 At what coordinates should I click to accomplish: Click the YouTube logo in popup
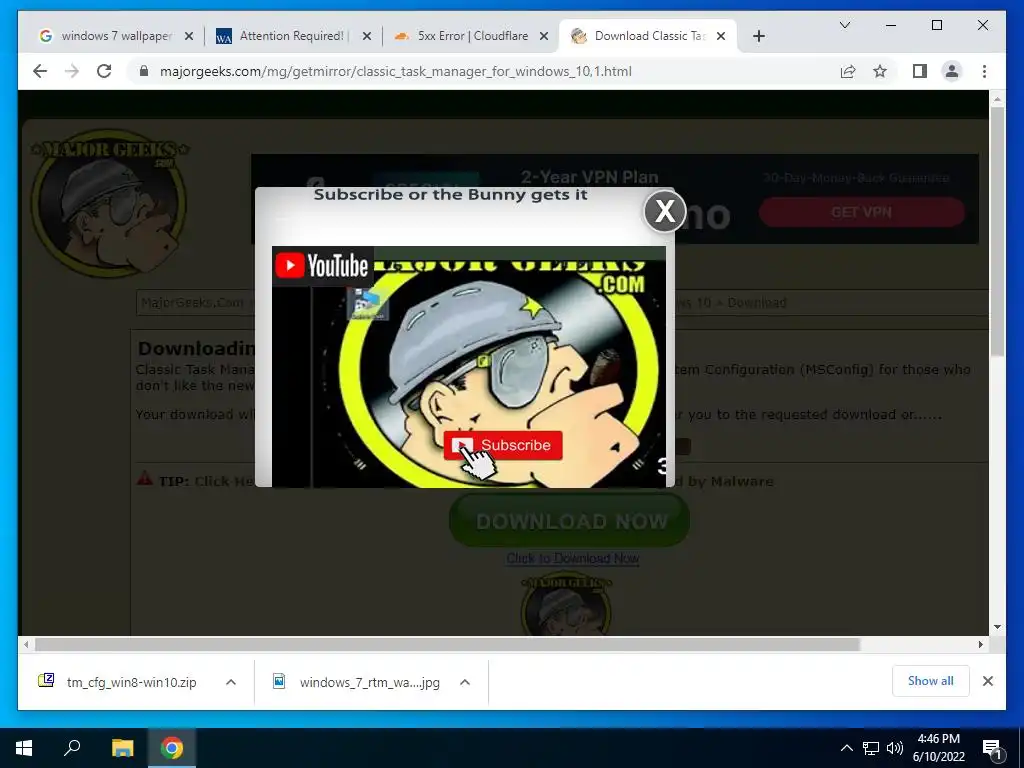[322, 266]
